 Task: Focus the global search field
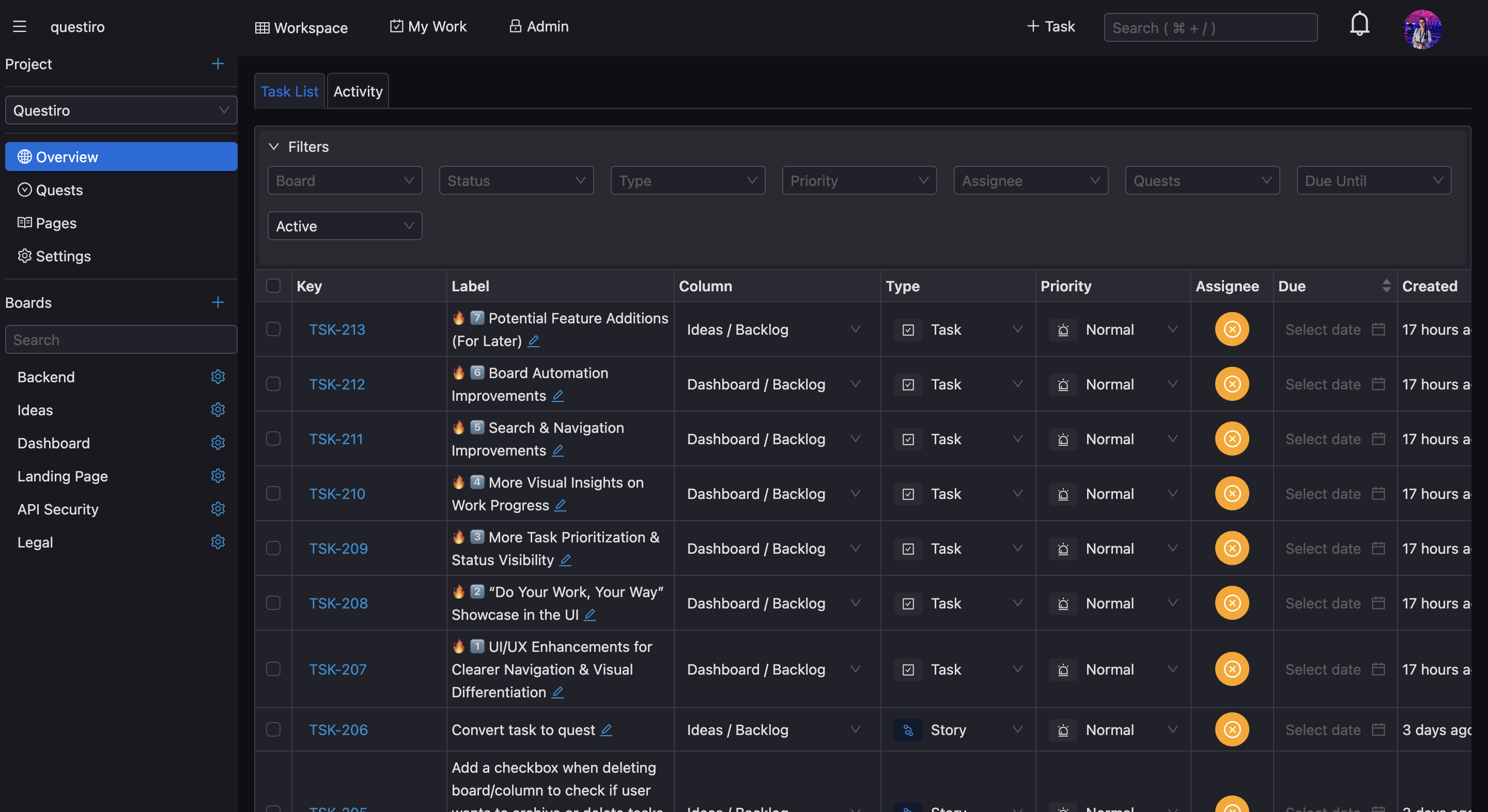1211,27
